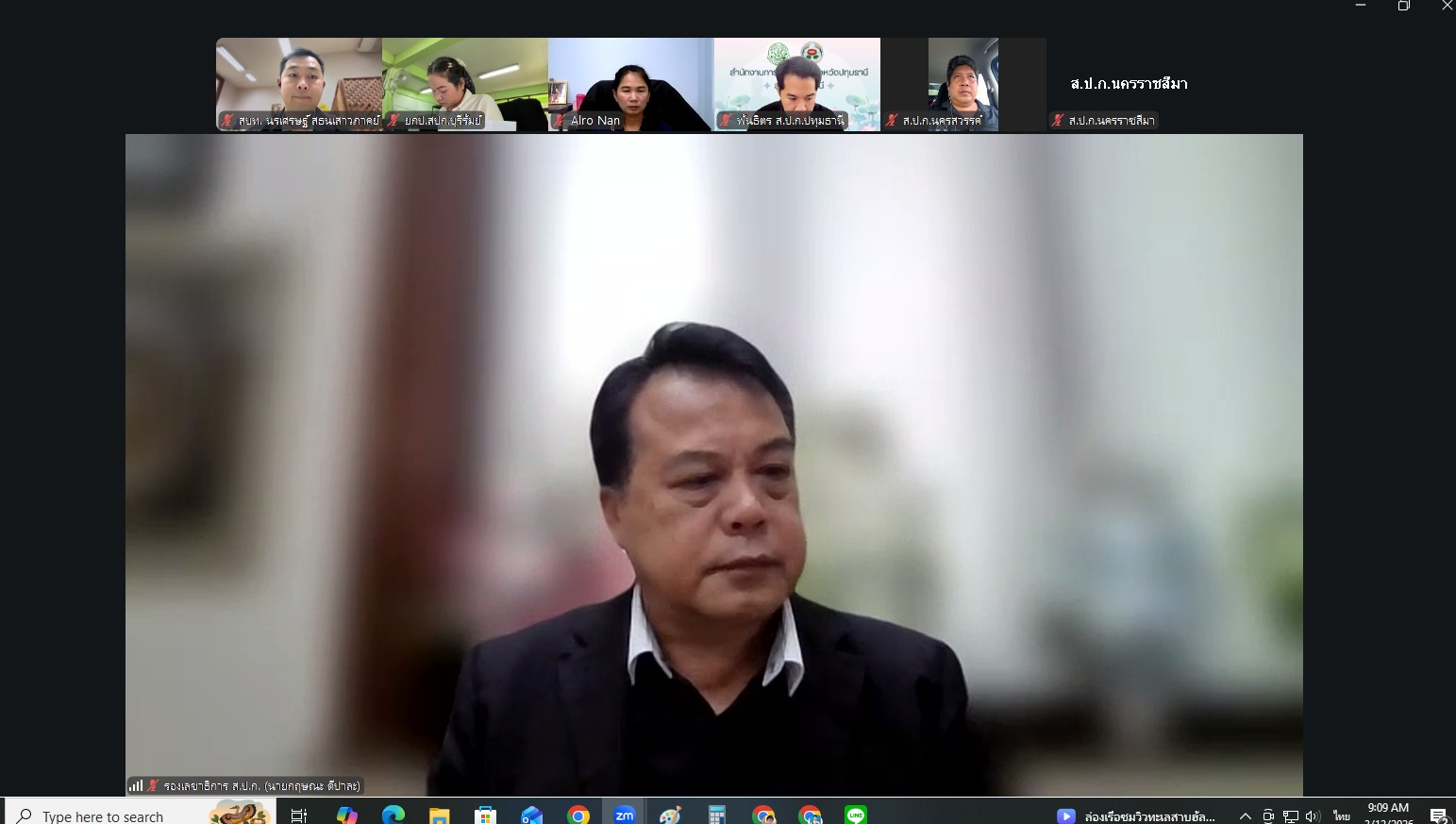Image resolution: width=1456 pixels, height=824 pixels.
Task: Open Copilot from the taskbar
Action: pos(345,814)
